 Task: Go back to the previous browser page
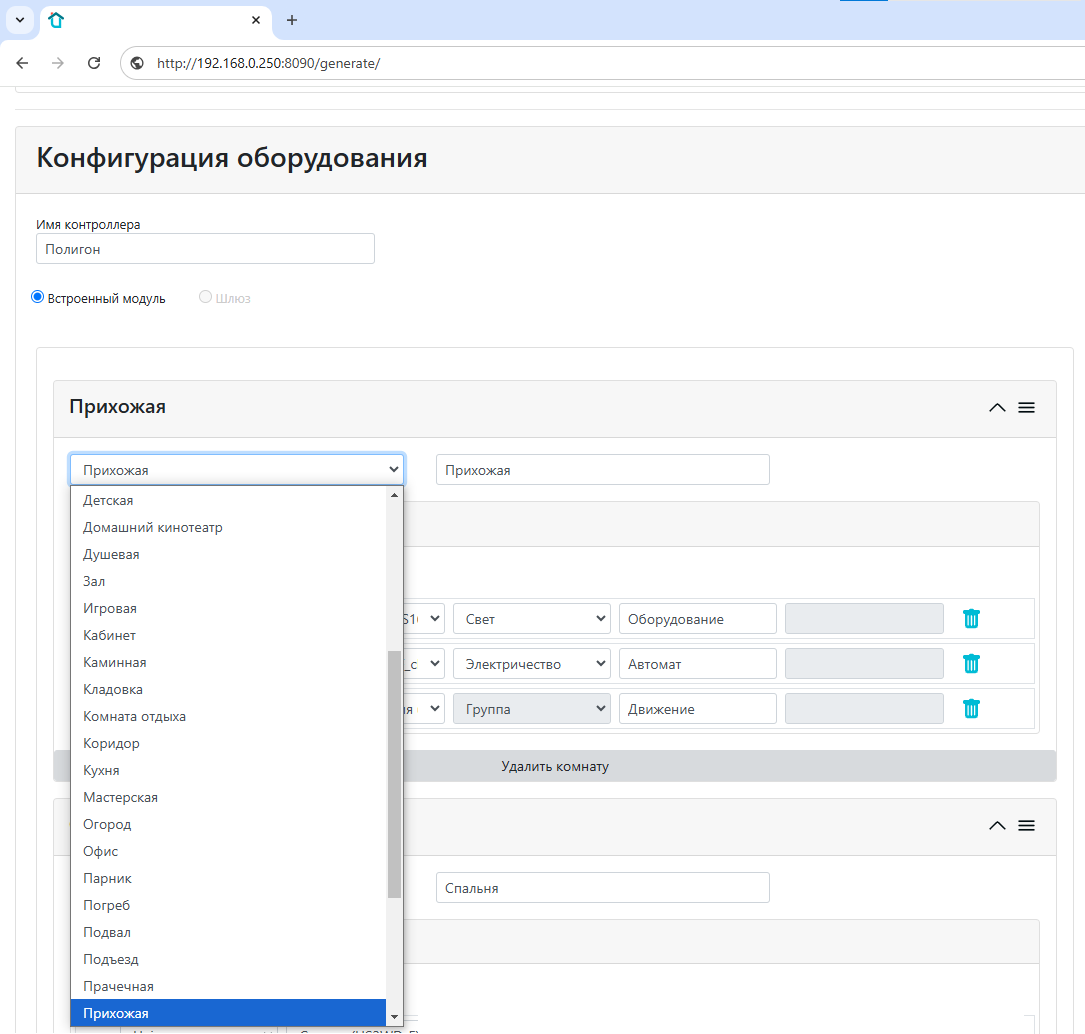pos(22,63)
